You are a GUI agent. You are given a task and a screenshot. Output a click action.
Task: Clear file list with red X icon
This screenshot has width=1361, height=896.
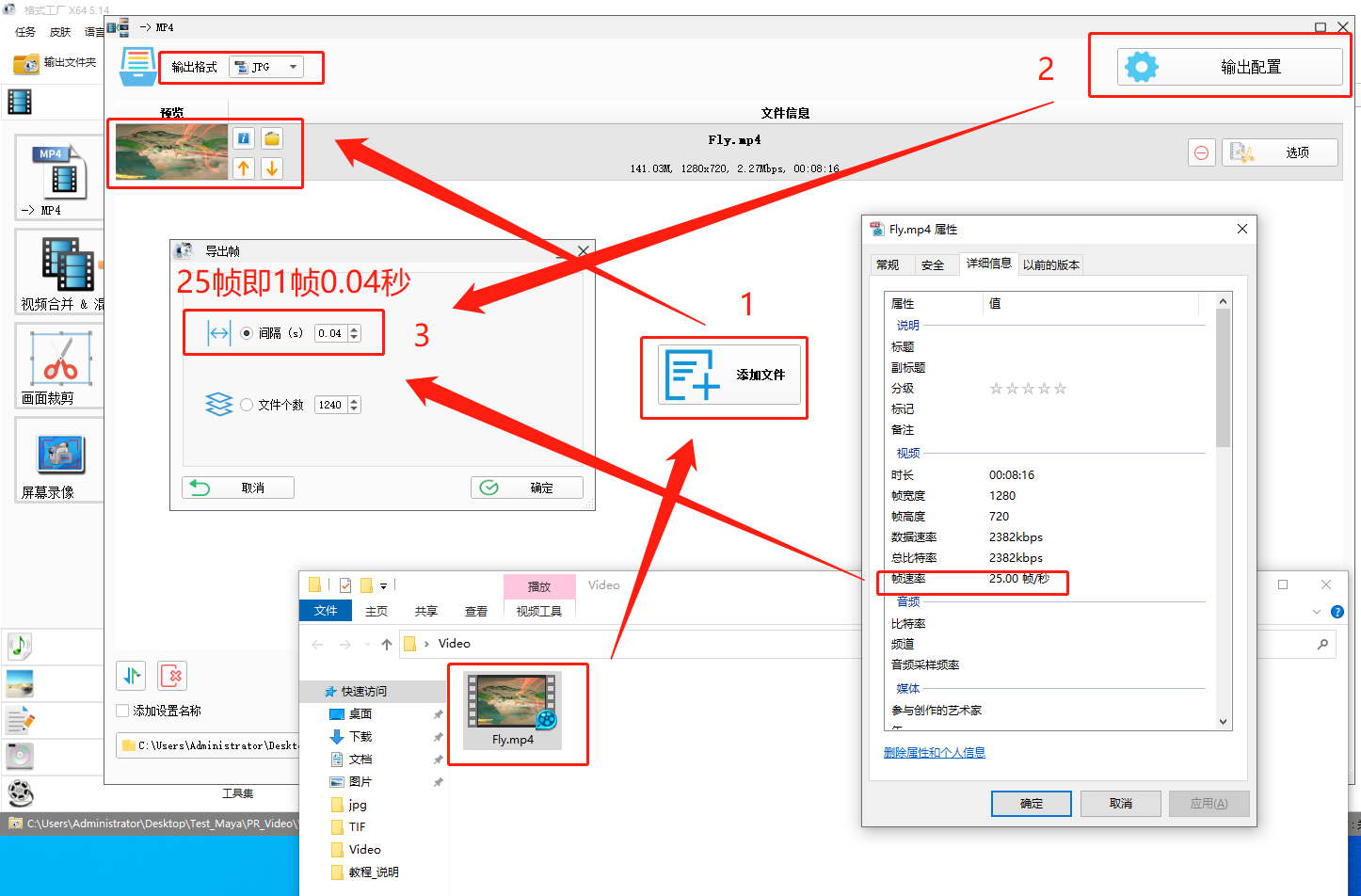coord(173,675)
